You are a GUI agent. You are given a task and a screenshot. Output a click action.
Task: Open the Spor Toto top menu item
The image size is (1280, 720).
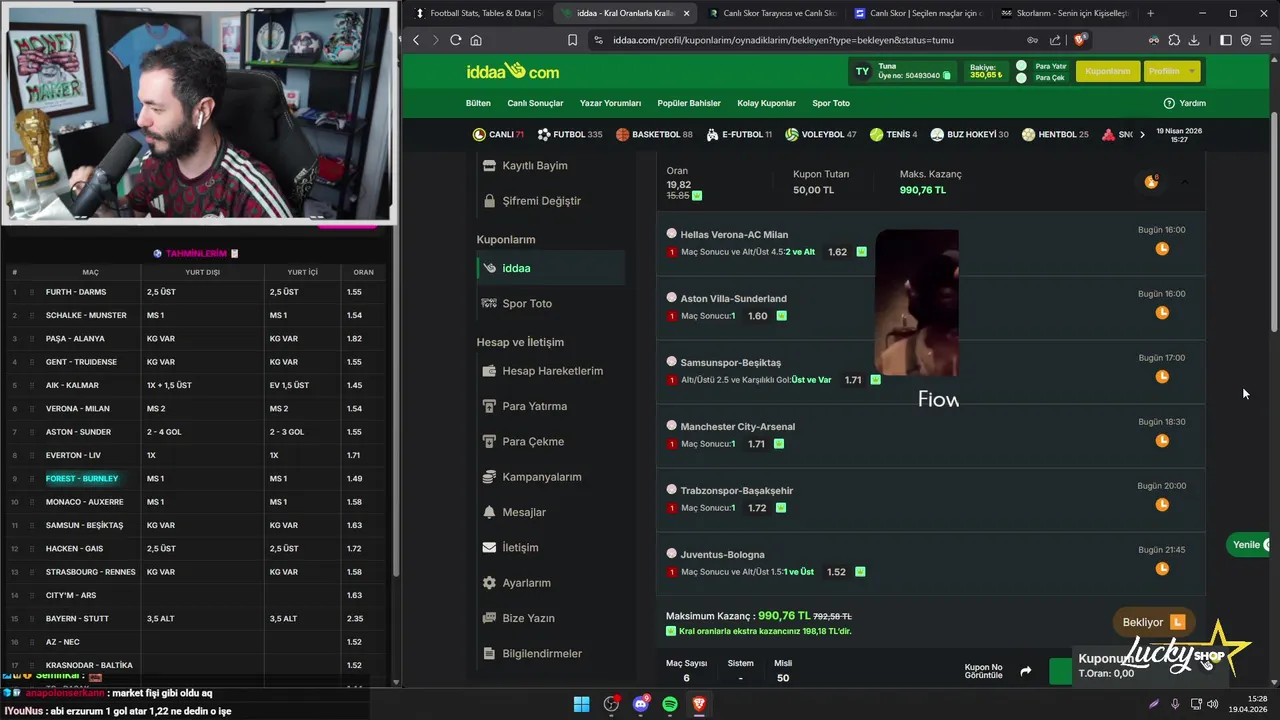[x=831, y=103]
